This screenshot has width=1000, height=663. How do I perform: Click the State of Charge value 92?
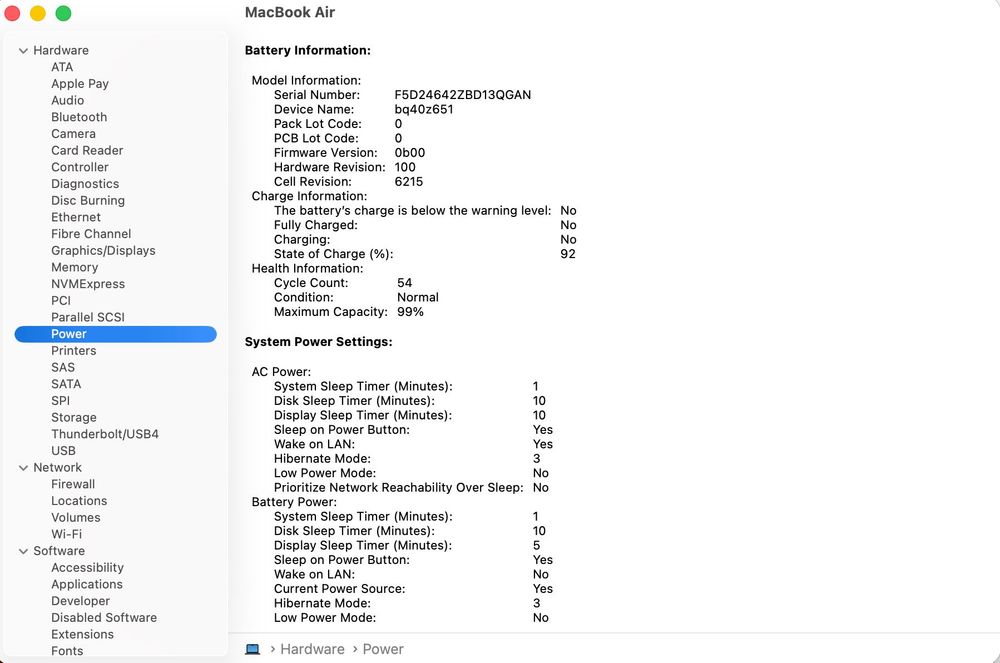click(x=568, y=254)
